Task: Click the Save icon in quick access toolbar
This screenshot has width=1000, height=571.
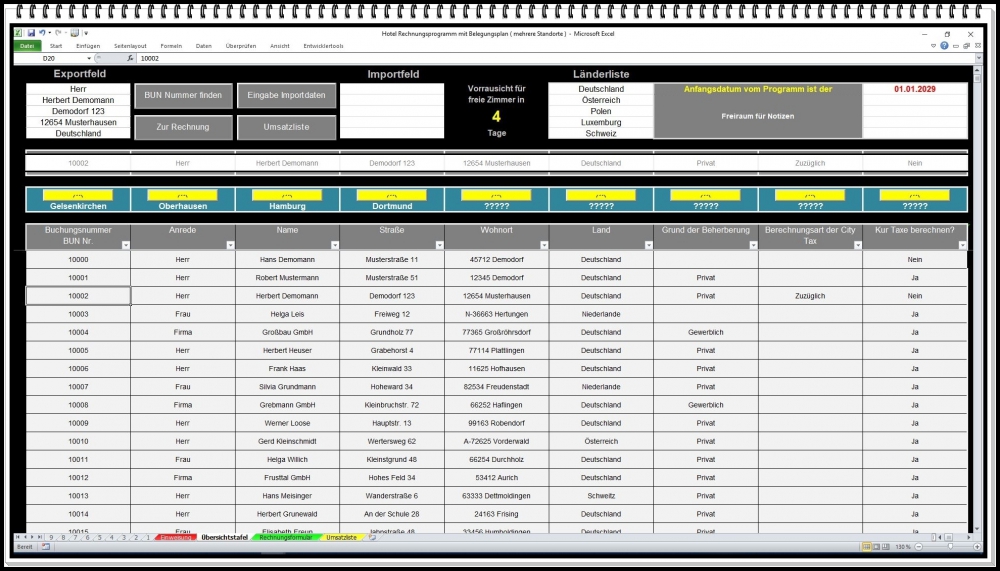Action: [31, 33]
